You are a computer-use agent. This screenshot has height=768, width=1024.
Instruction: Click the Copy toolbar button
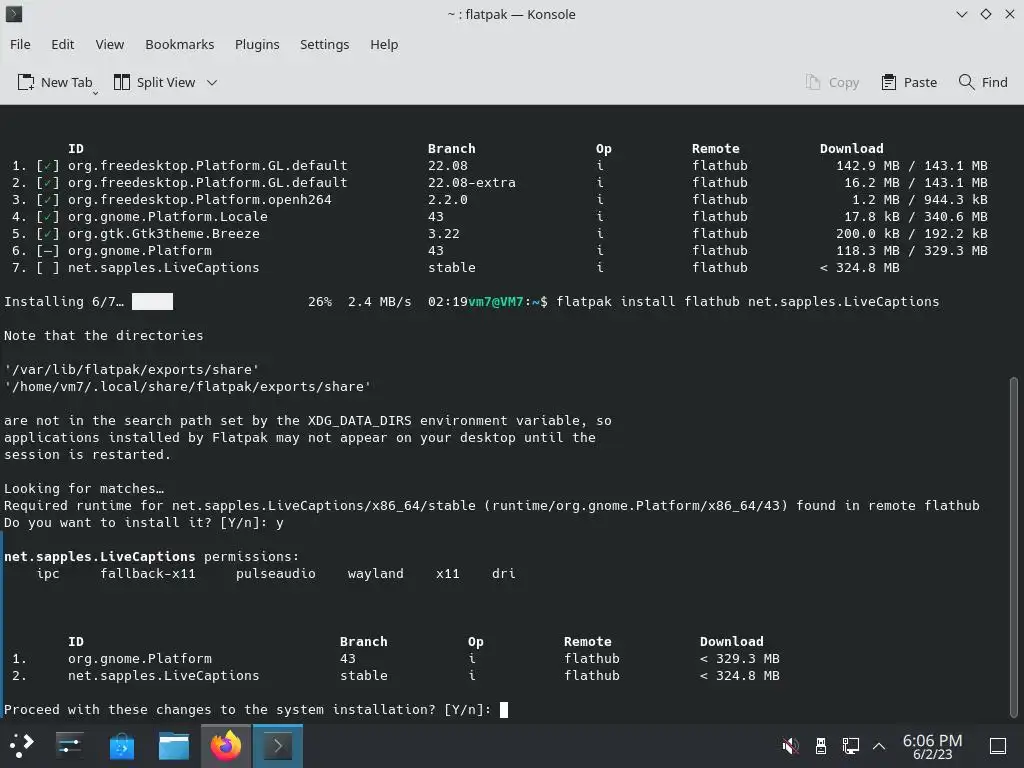832,82
